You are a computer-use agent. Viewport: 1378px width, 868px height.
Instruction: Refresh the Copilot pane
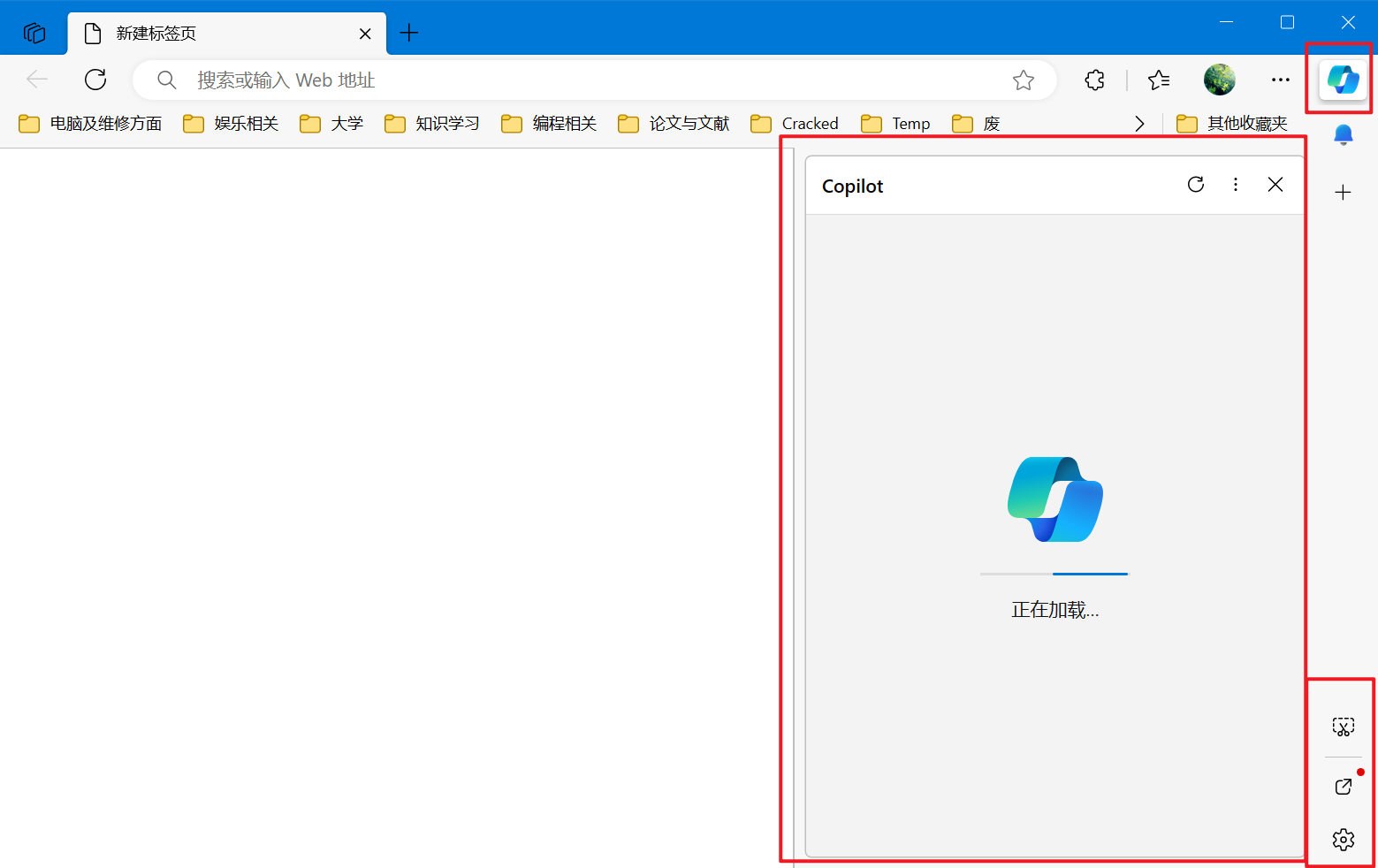(x=1195, y=184)
